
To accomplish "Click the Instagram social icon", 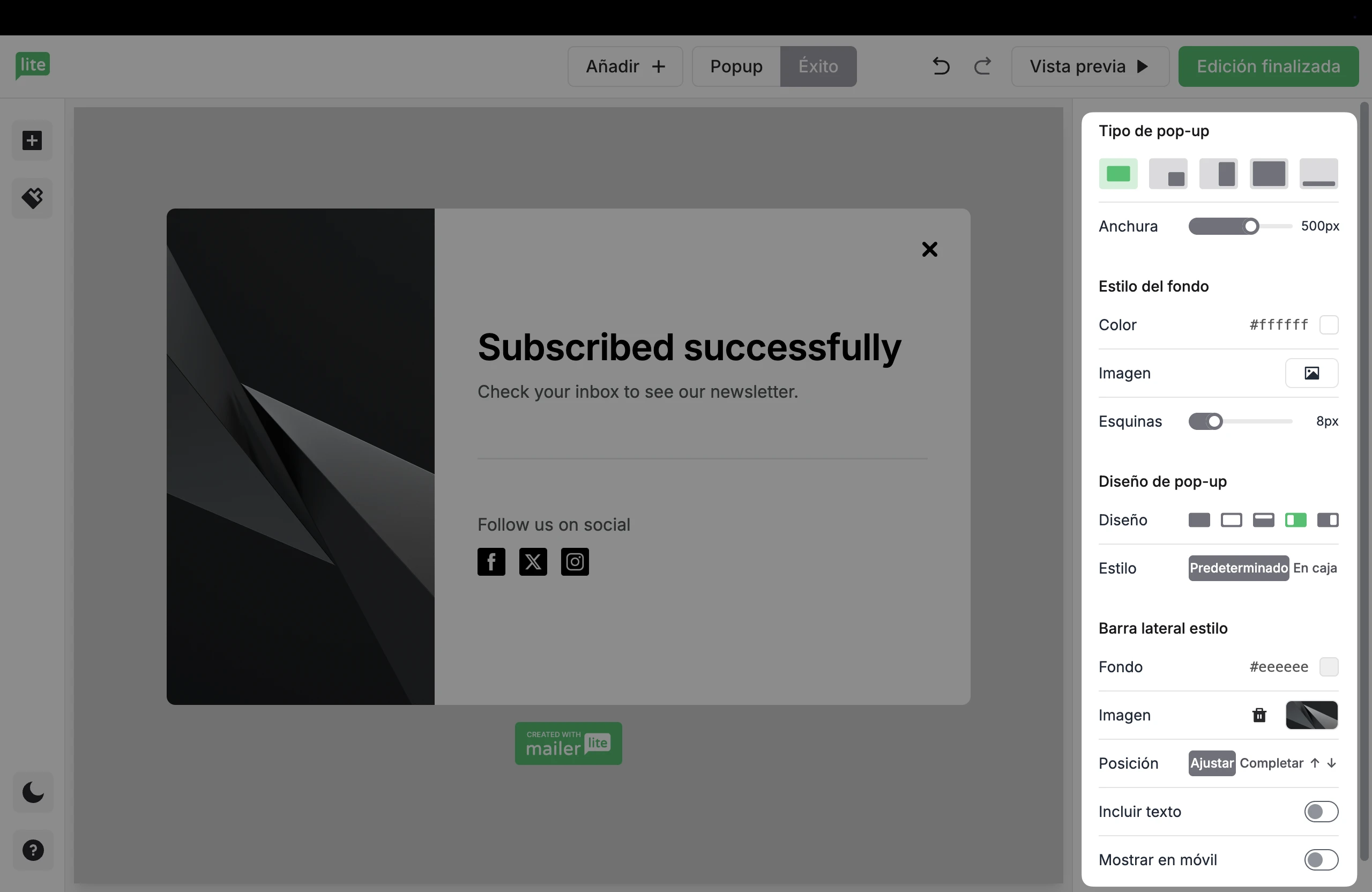I will pos(575,562).
